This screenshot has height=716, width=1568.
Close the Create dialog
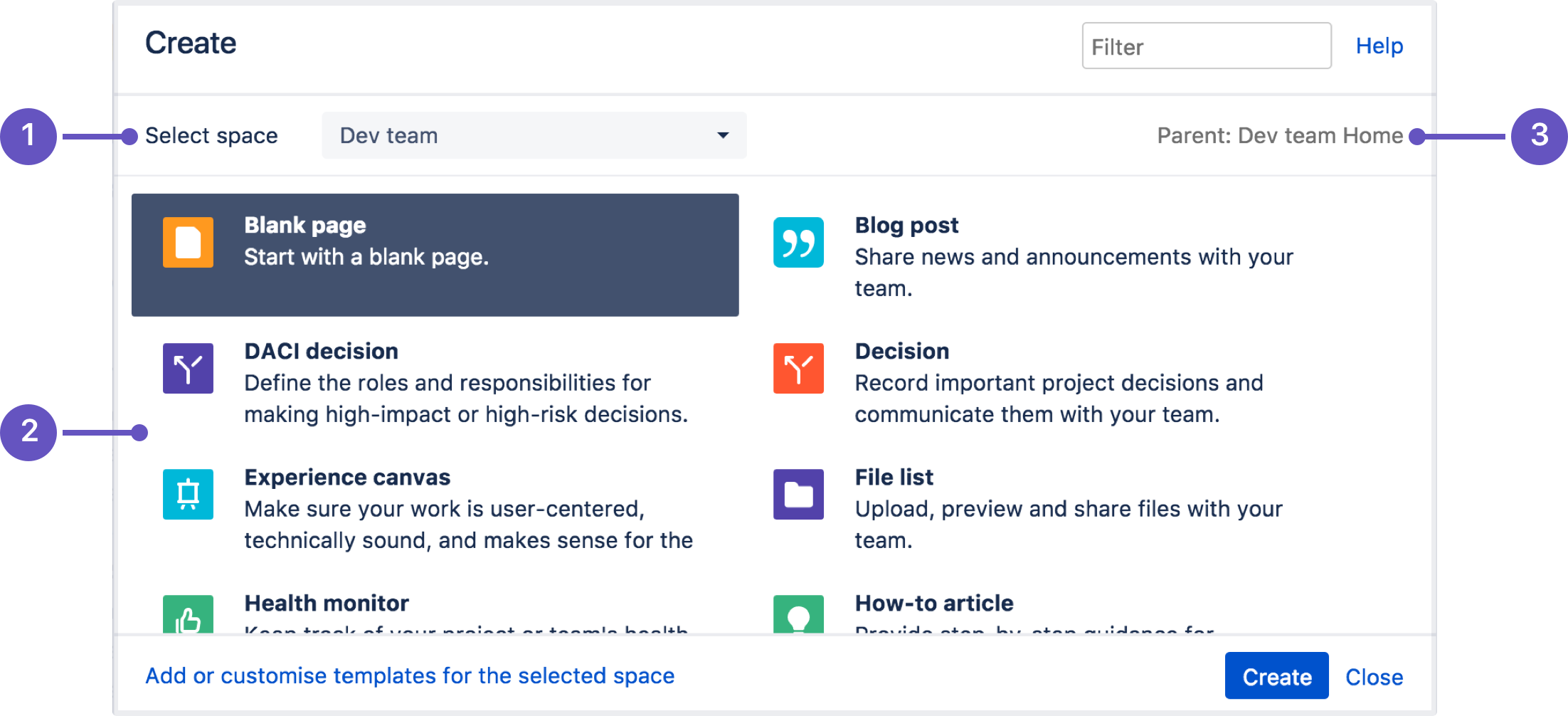[x=1373, y=675]
